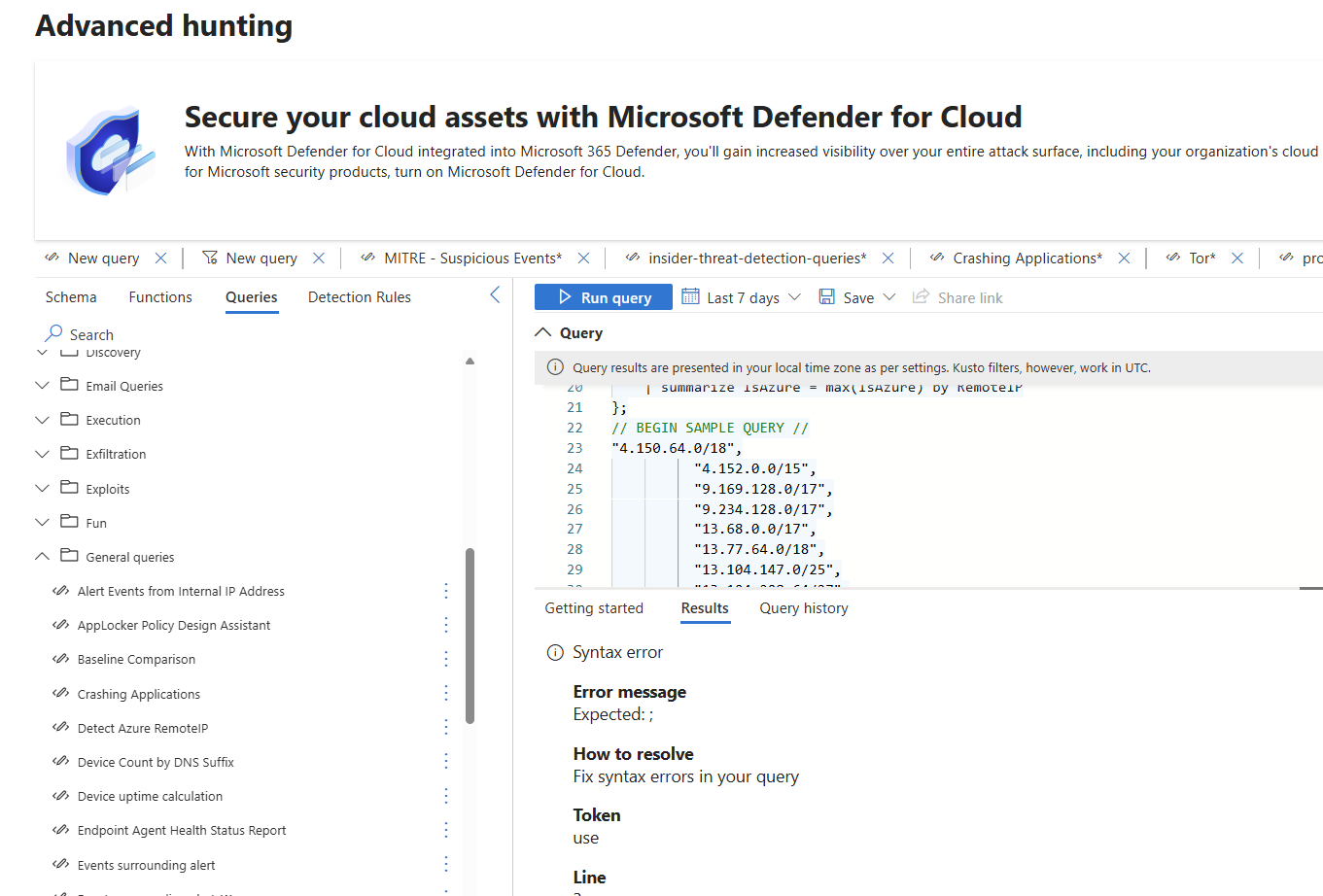Open the Endpoint Agent Health Status Report query
The width and height of the screenshot is (1323, 896).
pos(182,830)
